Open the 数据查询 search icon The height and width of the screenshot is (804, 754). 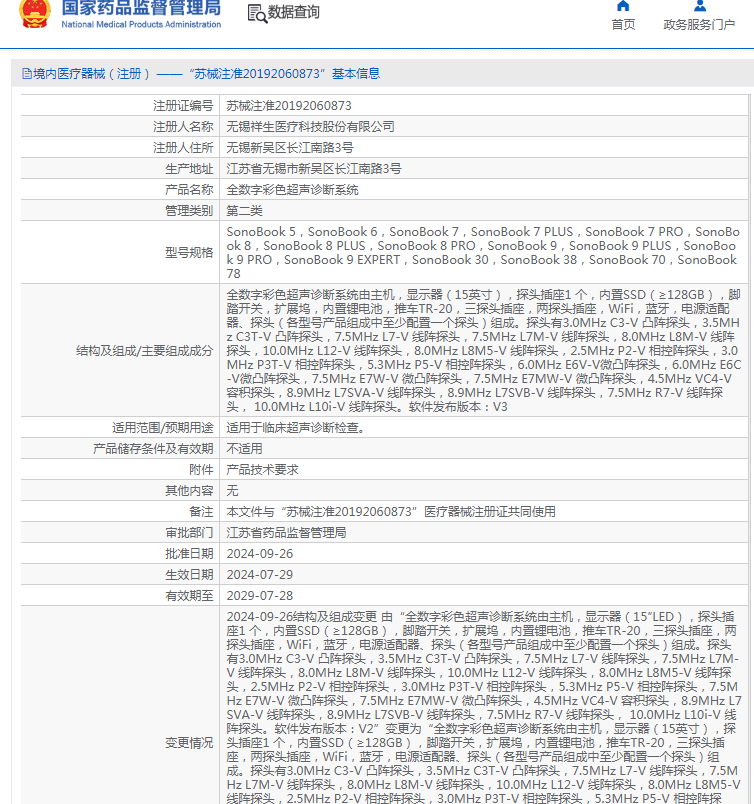(x=257, y=14)
